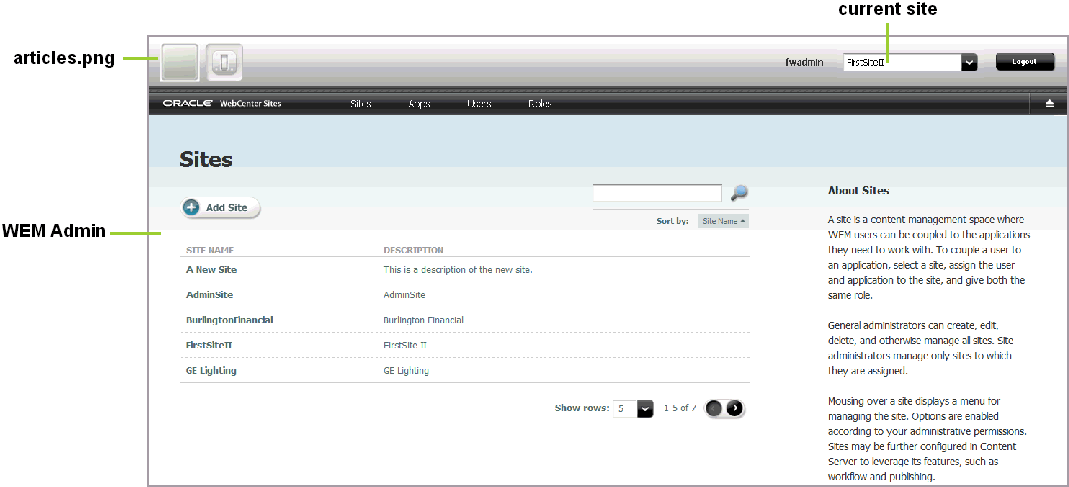Click the 'AdminSite' description cell
1069x487 pixels.
pos(404,295)
